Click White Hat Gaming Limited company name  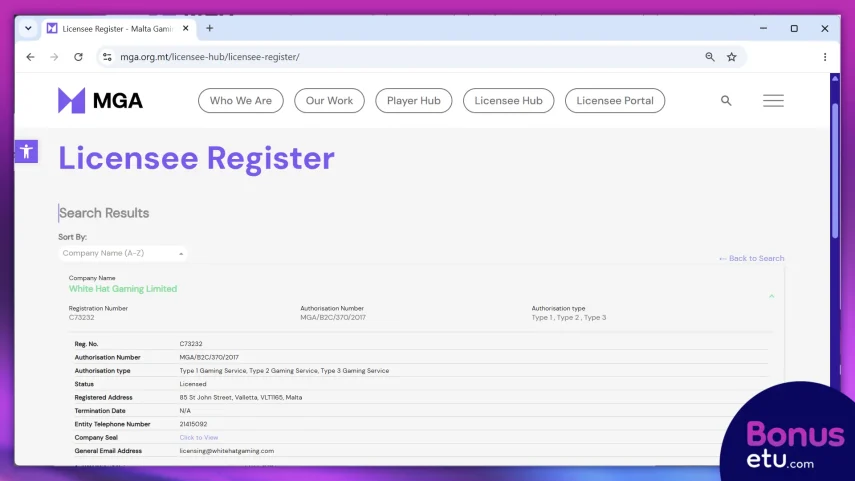click(x=123, y=288)
